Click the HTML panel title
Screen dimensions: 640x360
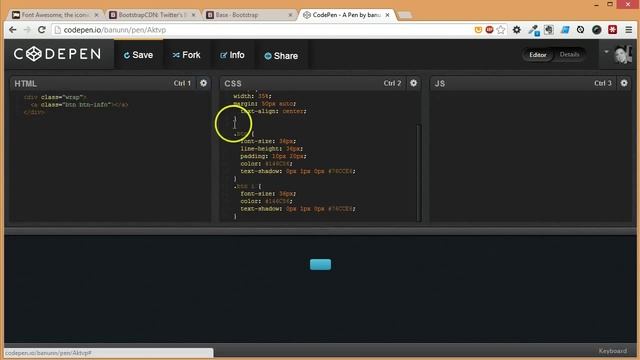click(26, 84)
